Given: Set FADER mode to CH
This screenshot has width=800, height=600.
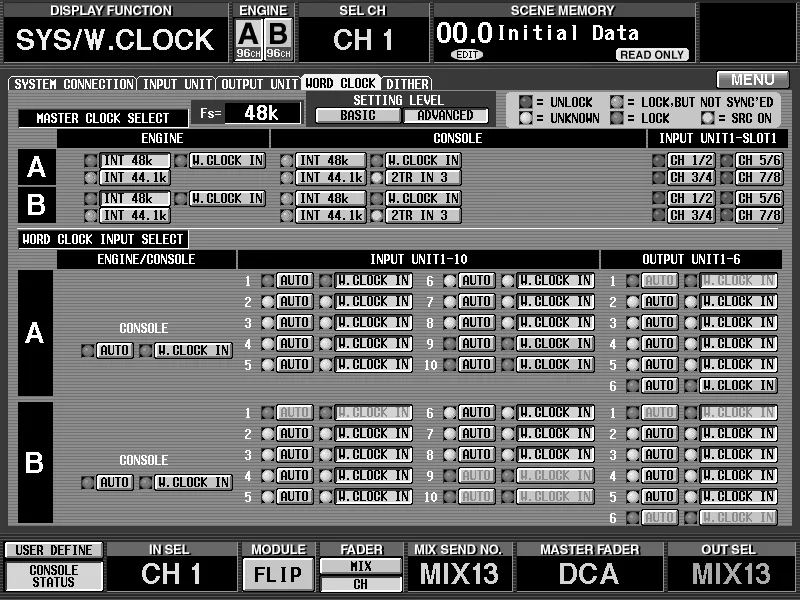Looking at the screenshot, I should (361, 584).
